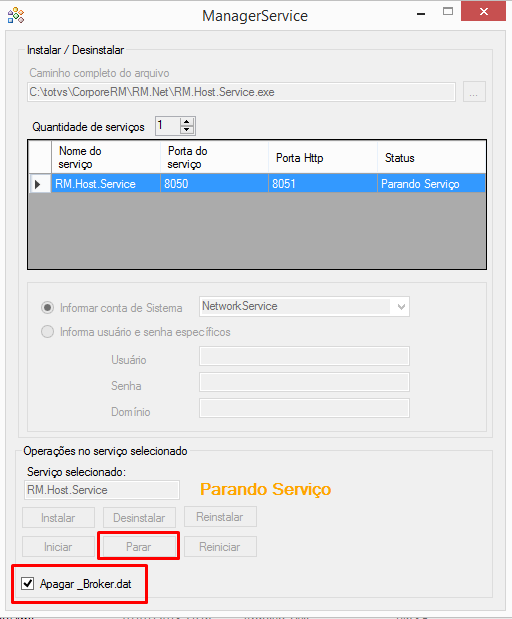Click into the Usuário input field
The image size is (512, 619).
pyautogui.click(x=304, y=356)
